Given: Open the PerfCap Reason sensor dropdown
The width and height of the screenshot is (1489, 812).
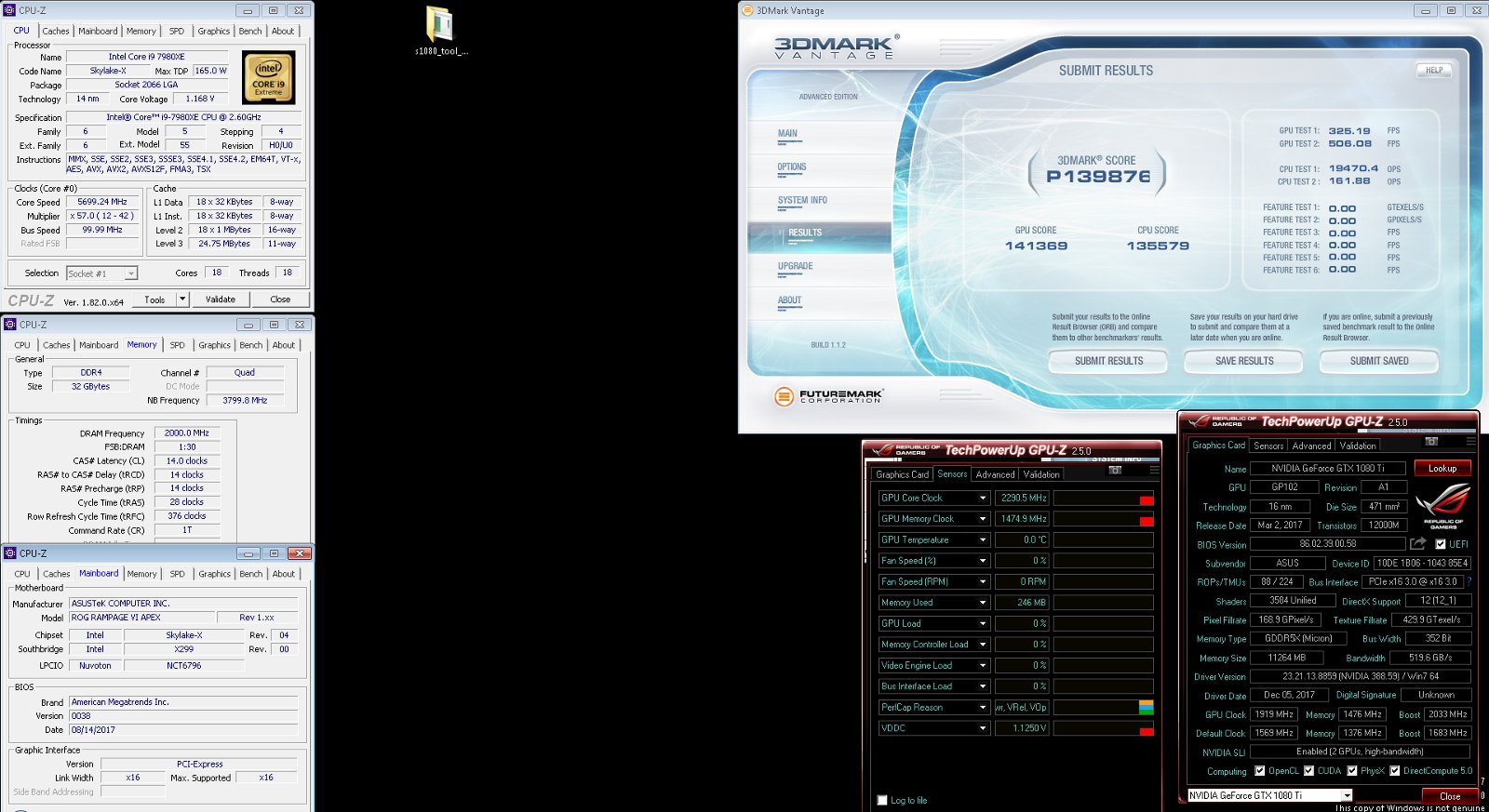Looking at the screenshot, I should pyautogui.click(x=982, y=707).
